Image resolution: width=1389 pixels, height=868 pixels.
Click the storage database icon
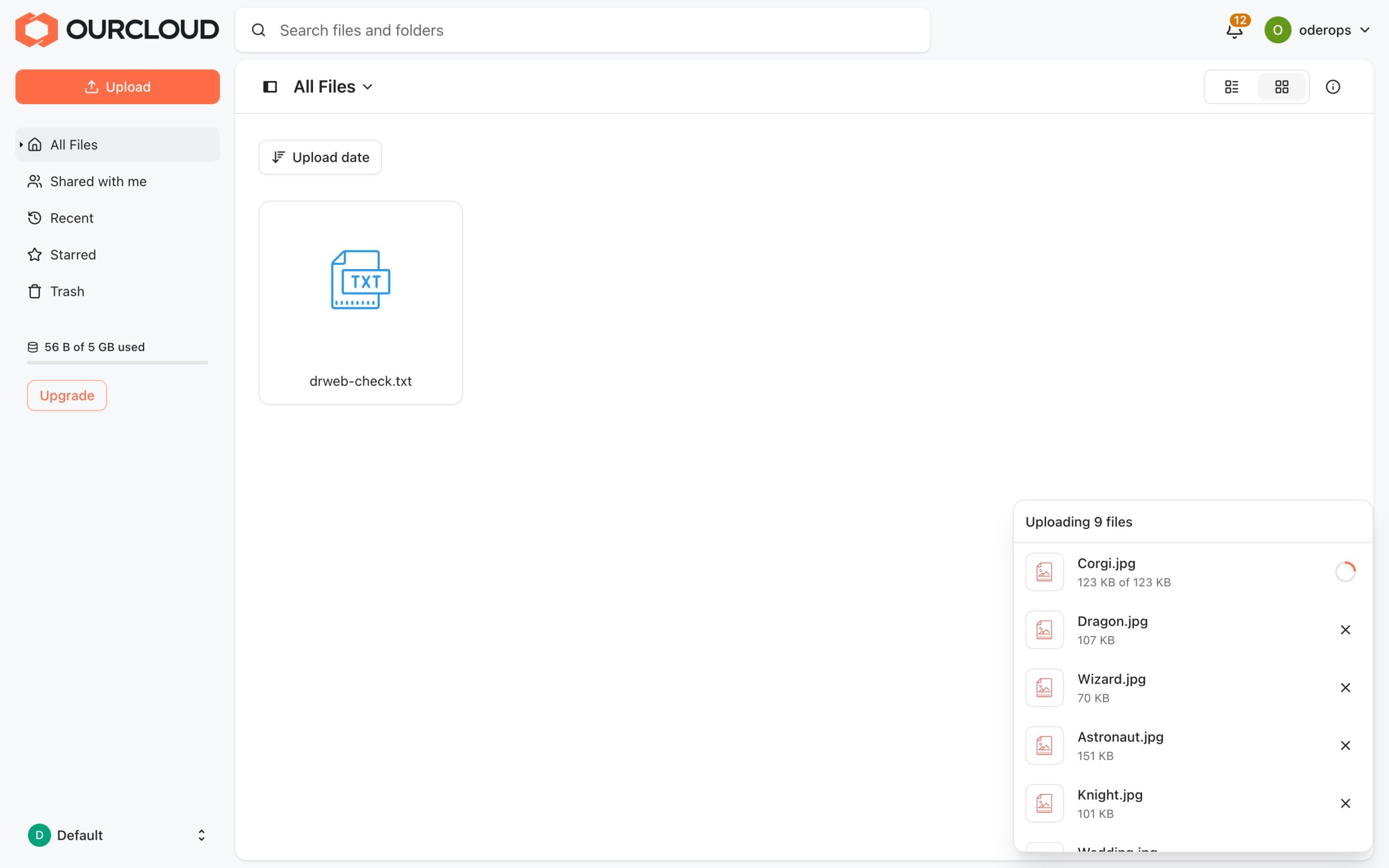33,347
